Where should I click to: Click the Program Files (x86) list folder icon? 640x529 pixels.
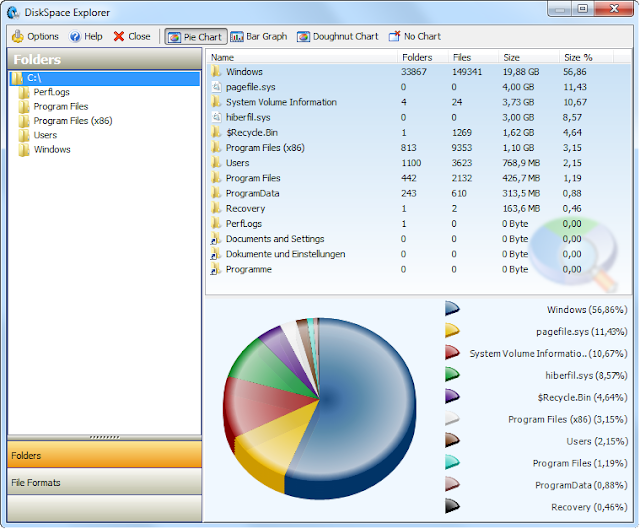click(x=216, y=147)
